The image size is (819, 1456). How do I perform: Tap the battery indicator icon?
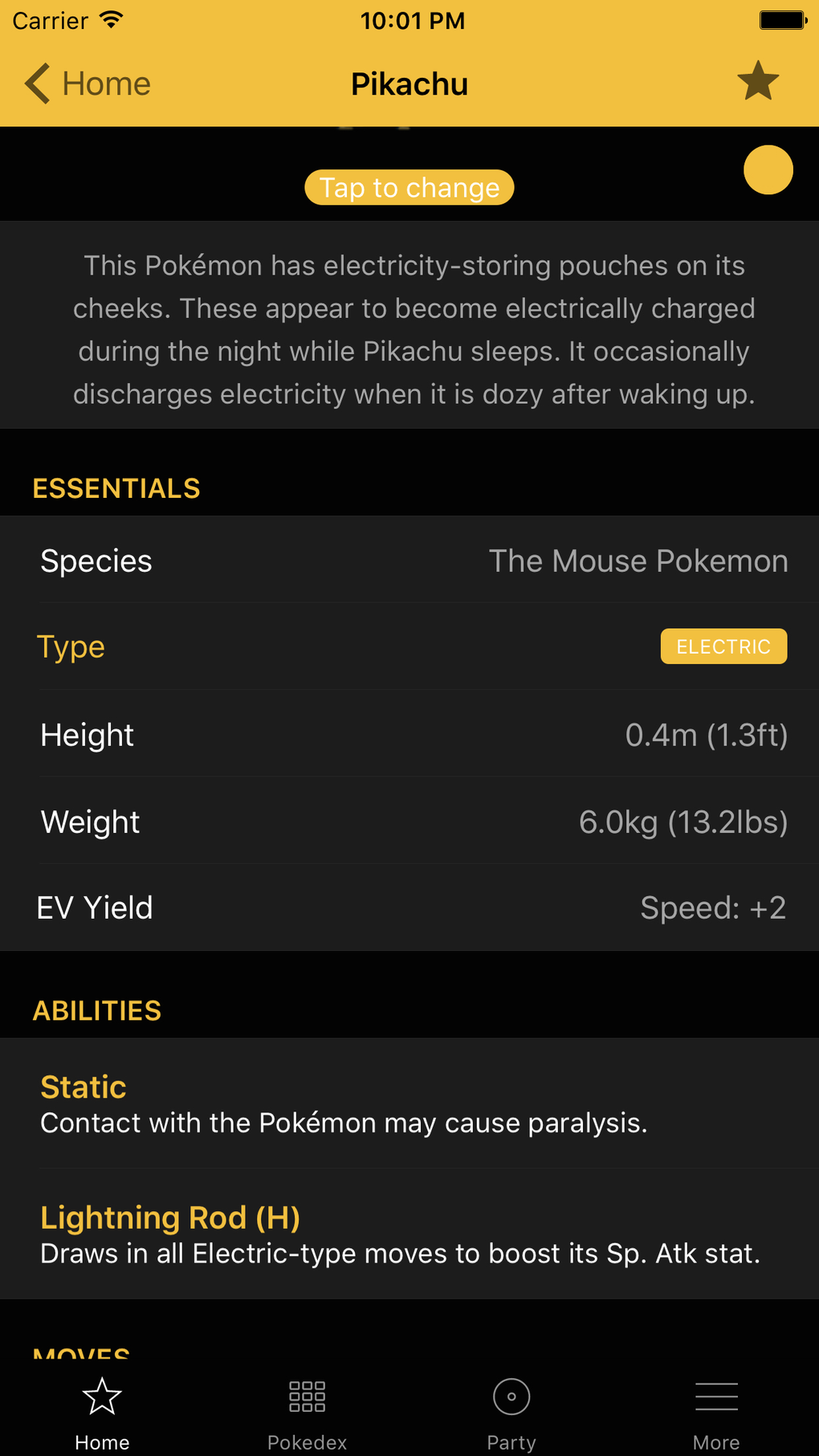coord(782,20)
